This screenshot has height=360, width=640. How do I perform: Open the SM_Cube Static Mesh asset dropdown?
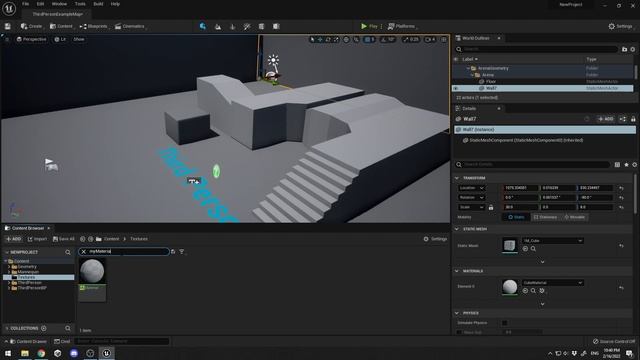coord(553,241)
